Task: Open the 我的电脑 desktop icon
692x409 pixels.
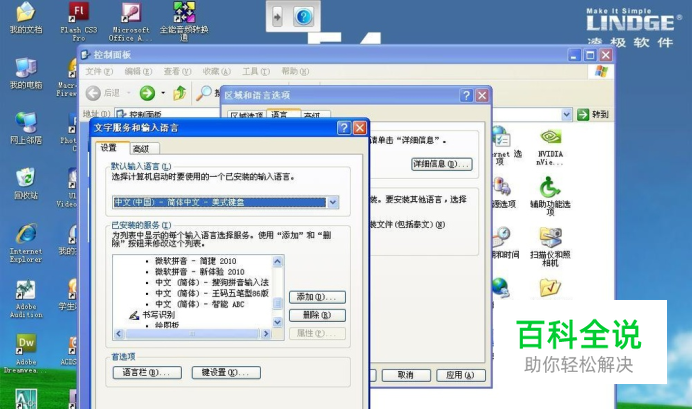Action: (26, 73)
